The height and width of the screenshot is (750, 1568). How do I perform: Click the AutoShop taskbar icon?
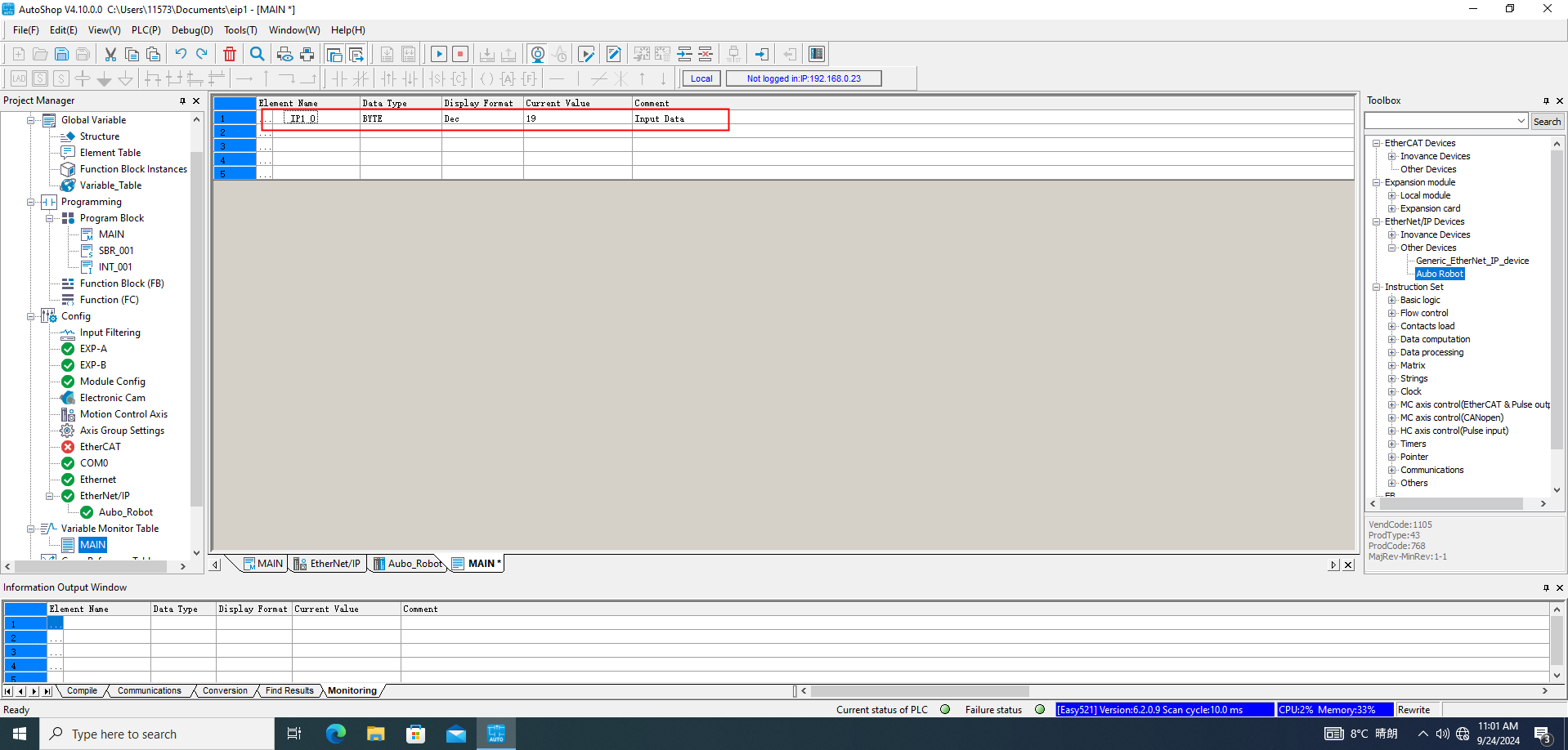(x=496, y=734)
